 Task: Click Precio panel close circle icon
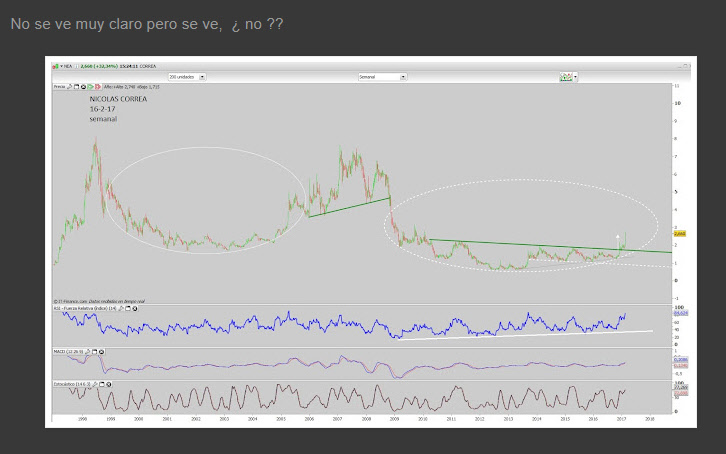83,87
